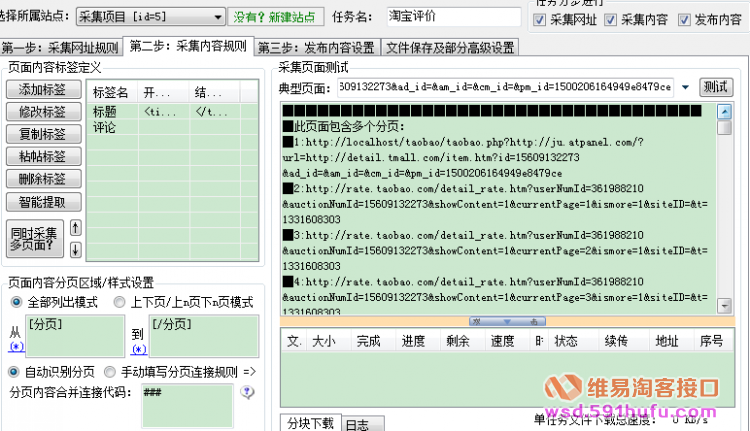Click the 开... column header in tag list
750x431 pixels.
(x=164, y=92)
